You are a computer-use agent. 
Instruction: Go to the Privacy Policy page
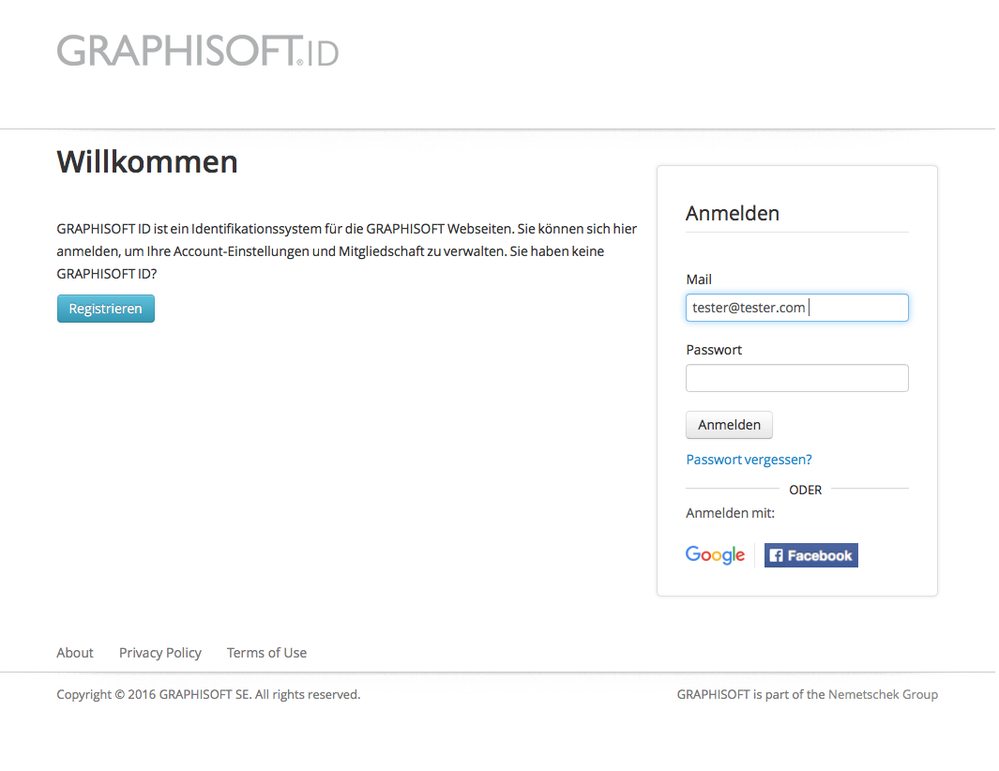coord(160,653)
